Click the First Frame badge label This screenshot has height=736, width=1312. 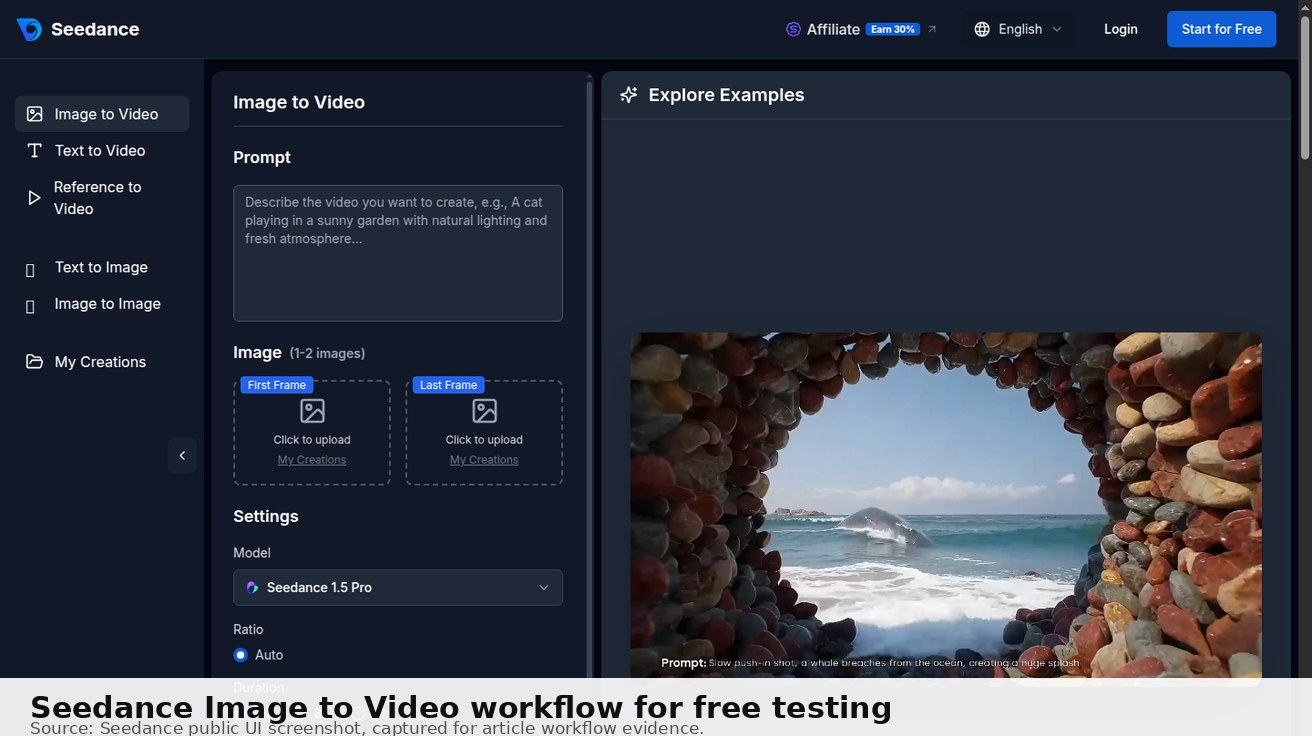[277, 385]
